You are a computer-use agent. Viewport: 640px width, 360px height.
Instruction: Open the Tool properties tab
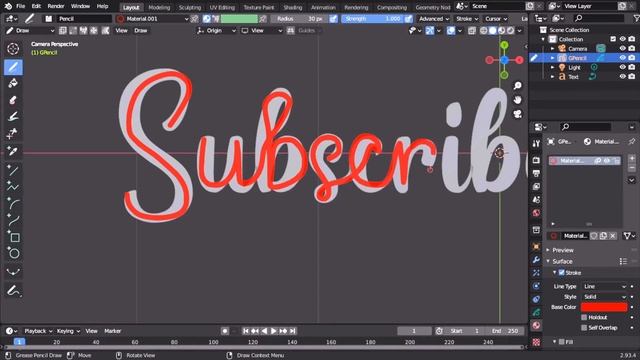(x=536, y=143)
